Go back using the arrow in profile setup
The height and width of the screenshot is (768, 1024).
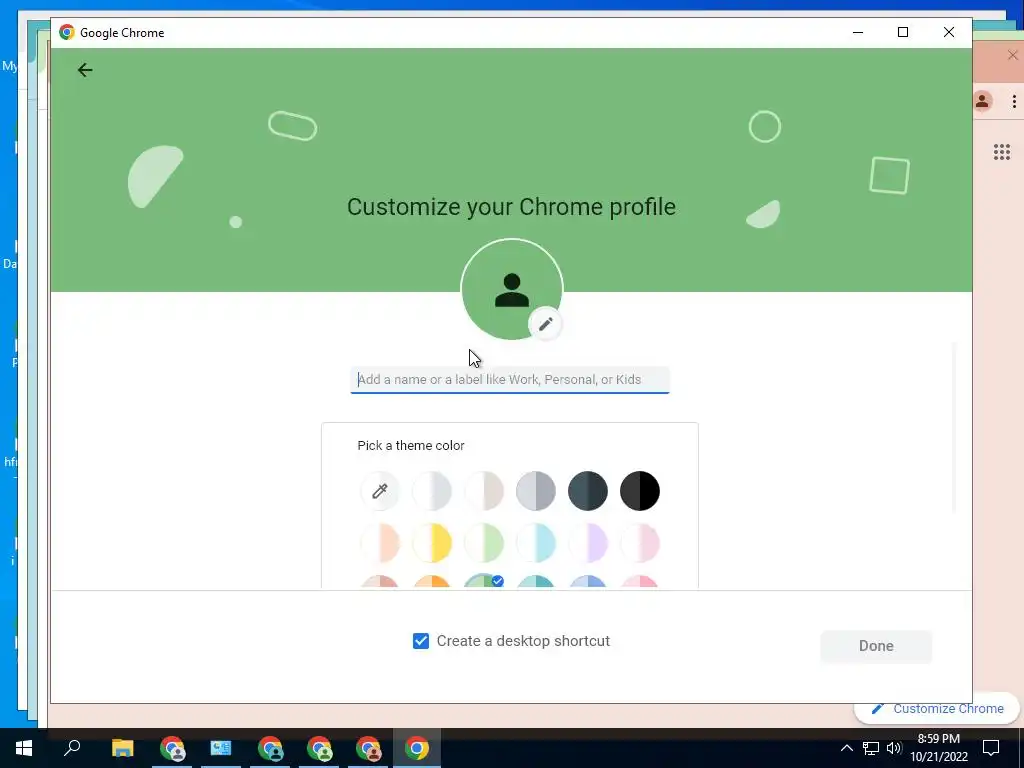pos(85,70)
